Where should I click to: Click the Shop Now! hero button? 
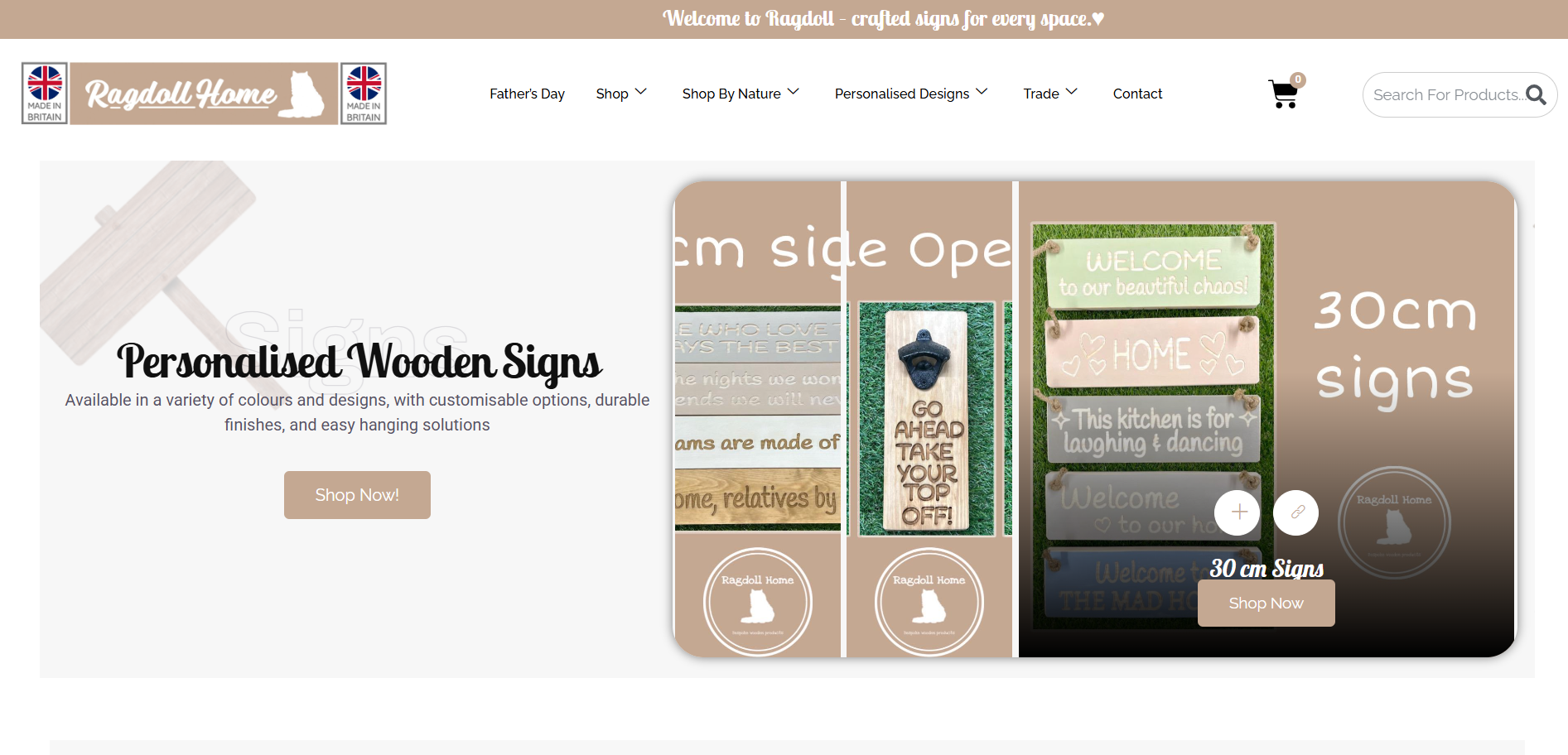(x=357, y=495)
